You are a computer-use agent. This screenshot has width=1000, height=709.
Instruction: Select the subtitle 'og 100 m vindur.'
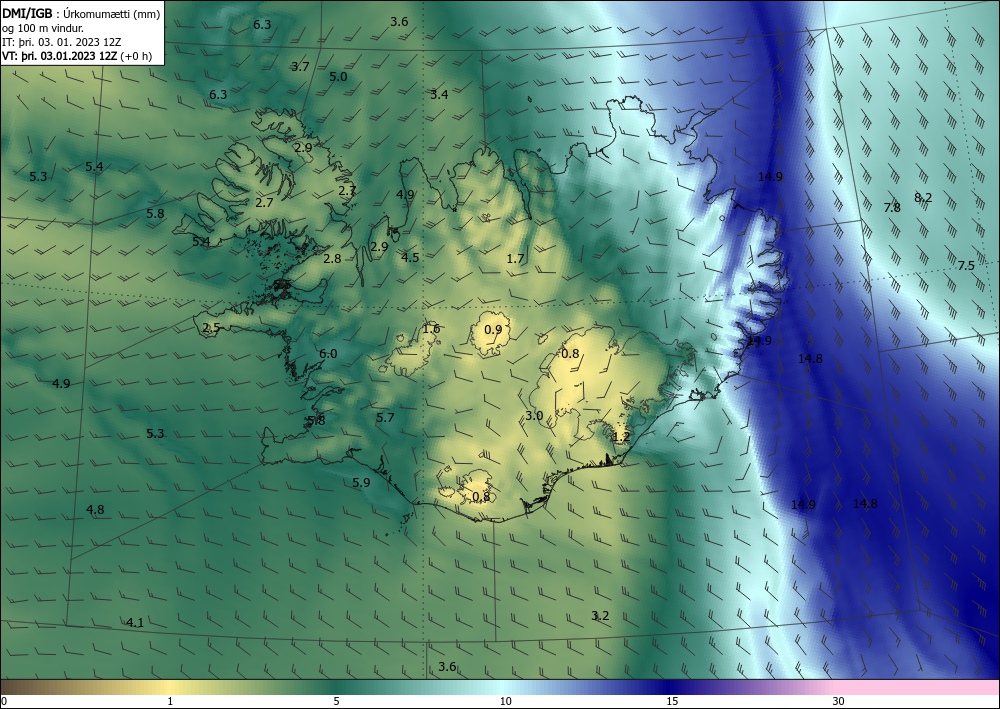coord(43,28)
